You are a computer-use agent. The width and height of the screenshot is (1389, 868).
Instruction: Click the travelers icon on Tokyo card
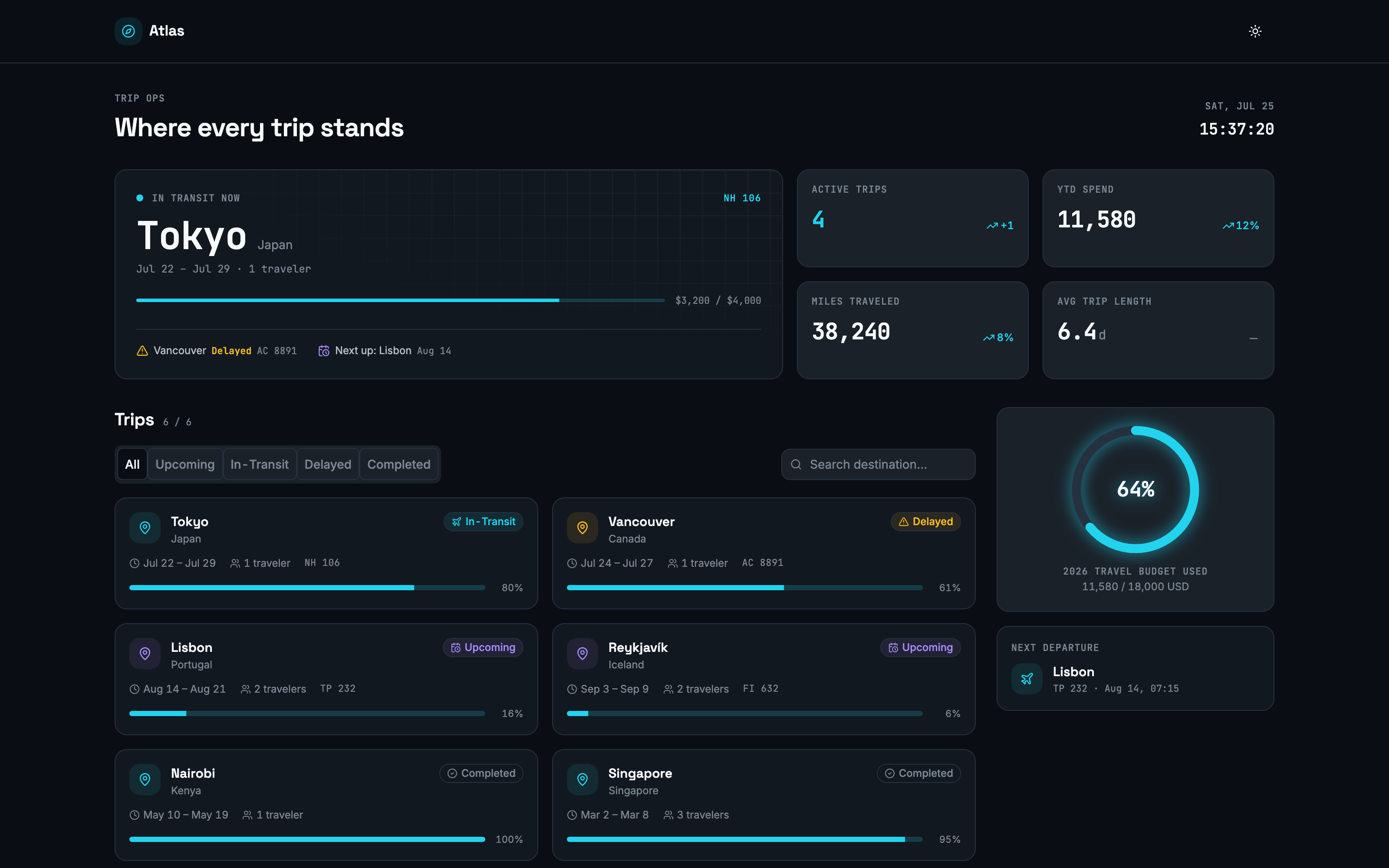(x=235, y=563)
